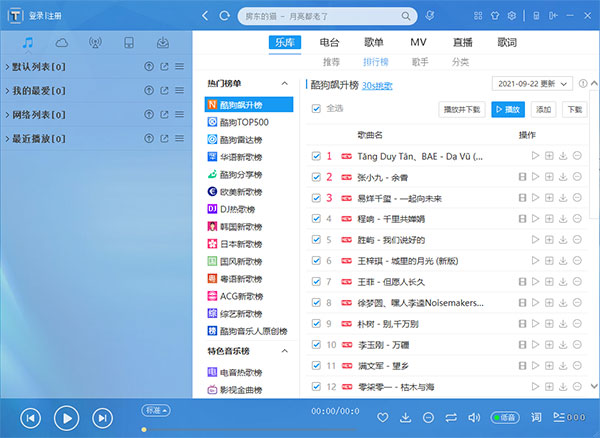Open the app tools grid icon
This screenshot has width=600, height=438.
click(x=478, y=16)
